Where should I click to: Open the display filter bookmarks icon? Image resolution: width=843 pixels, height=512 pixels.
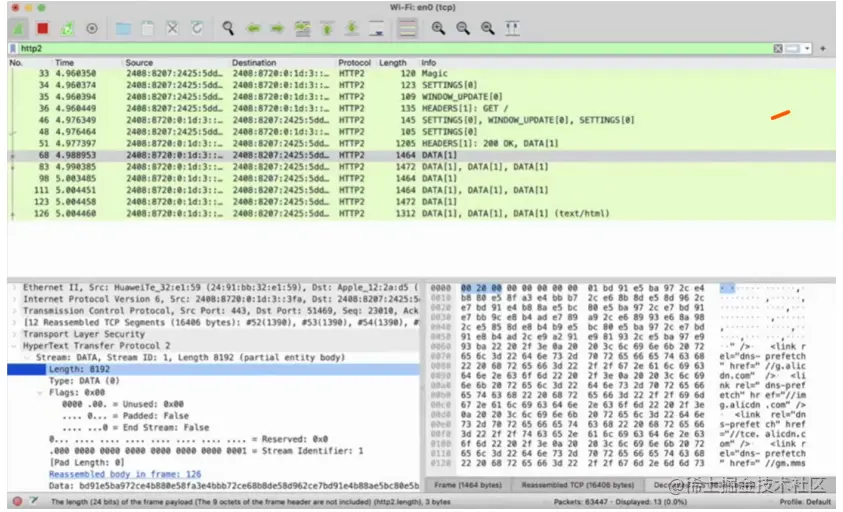pyautogui.click(x=13, y=49)
